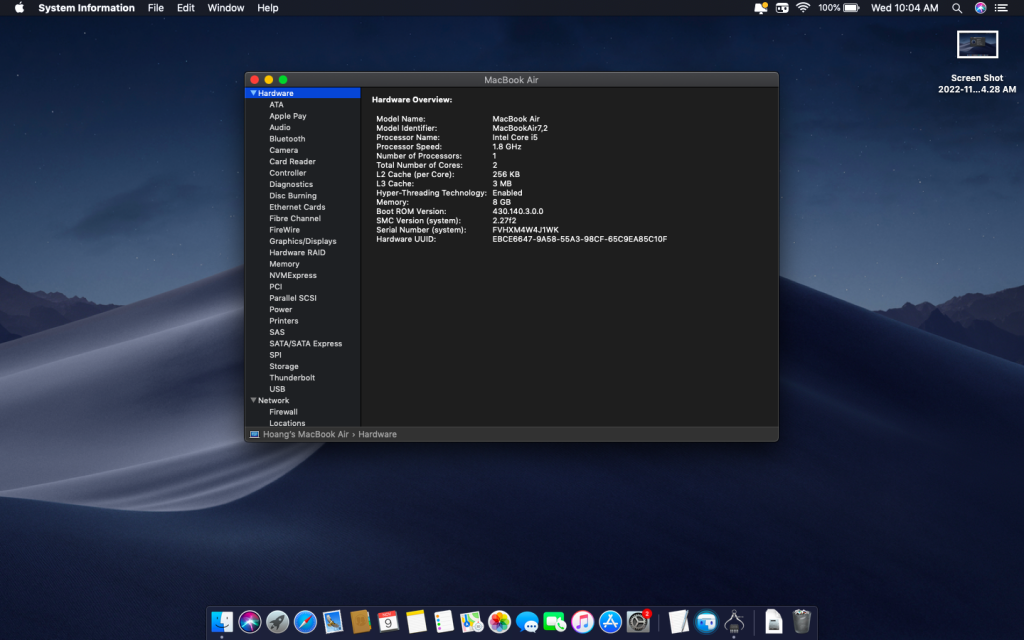The height and width of the screenshot is (640, 1024).
Task: Open Photos flower icon in Dock
Action: [499, 621]
